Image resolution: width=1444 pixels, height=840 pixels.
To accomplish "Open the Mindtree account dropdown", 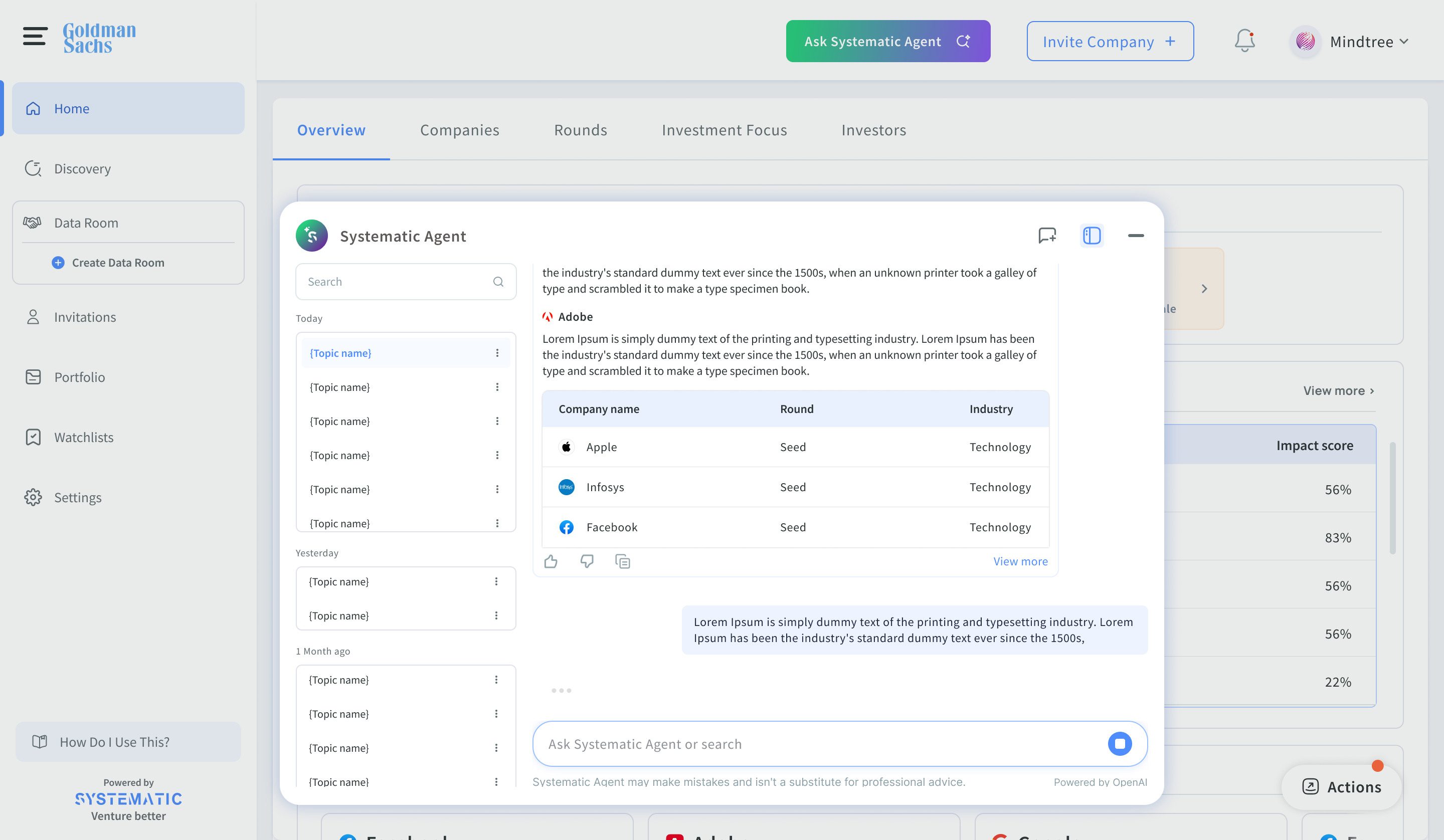I will pyautogui.click(x=1403, y=41).
